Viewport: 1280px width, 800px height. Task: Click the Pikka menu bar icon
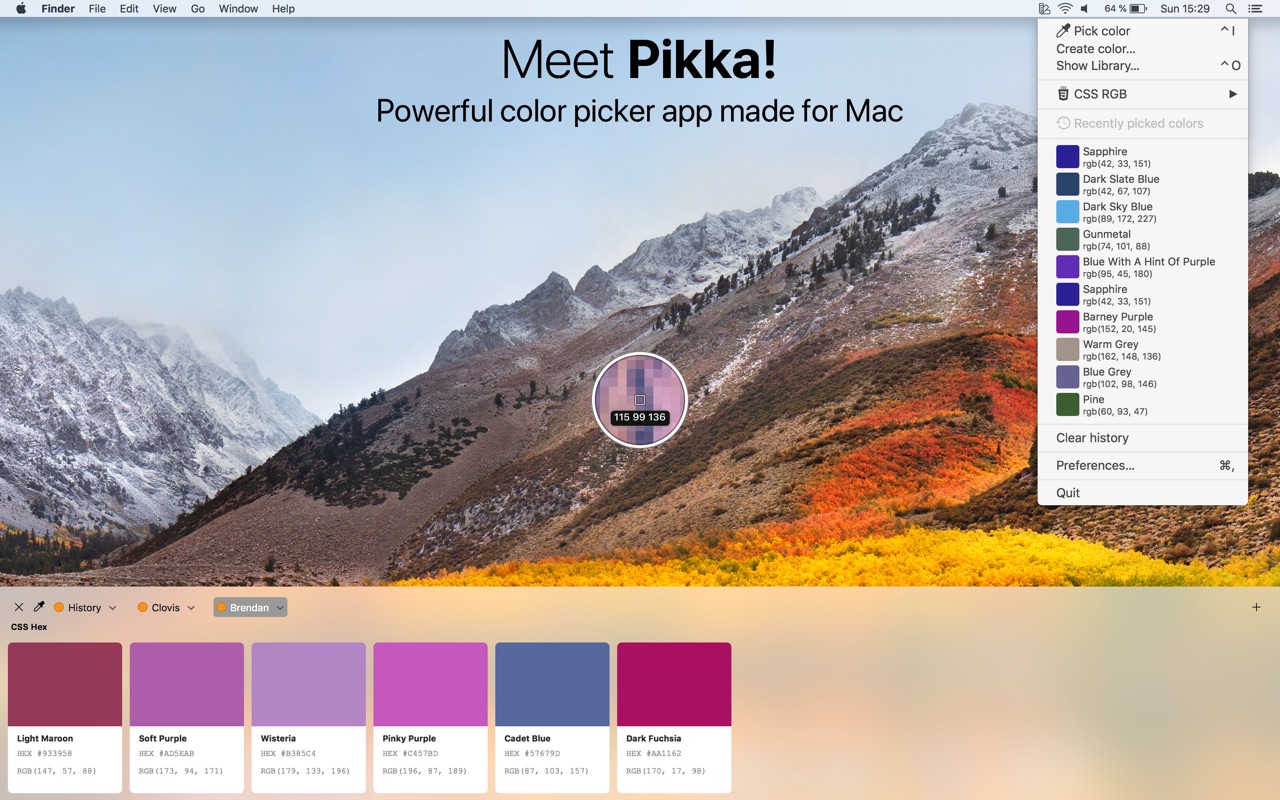tap(1044, 8)
